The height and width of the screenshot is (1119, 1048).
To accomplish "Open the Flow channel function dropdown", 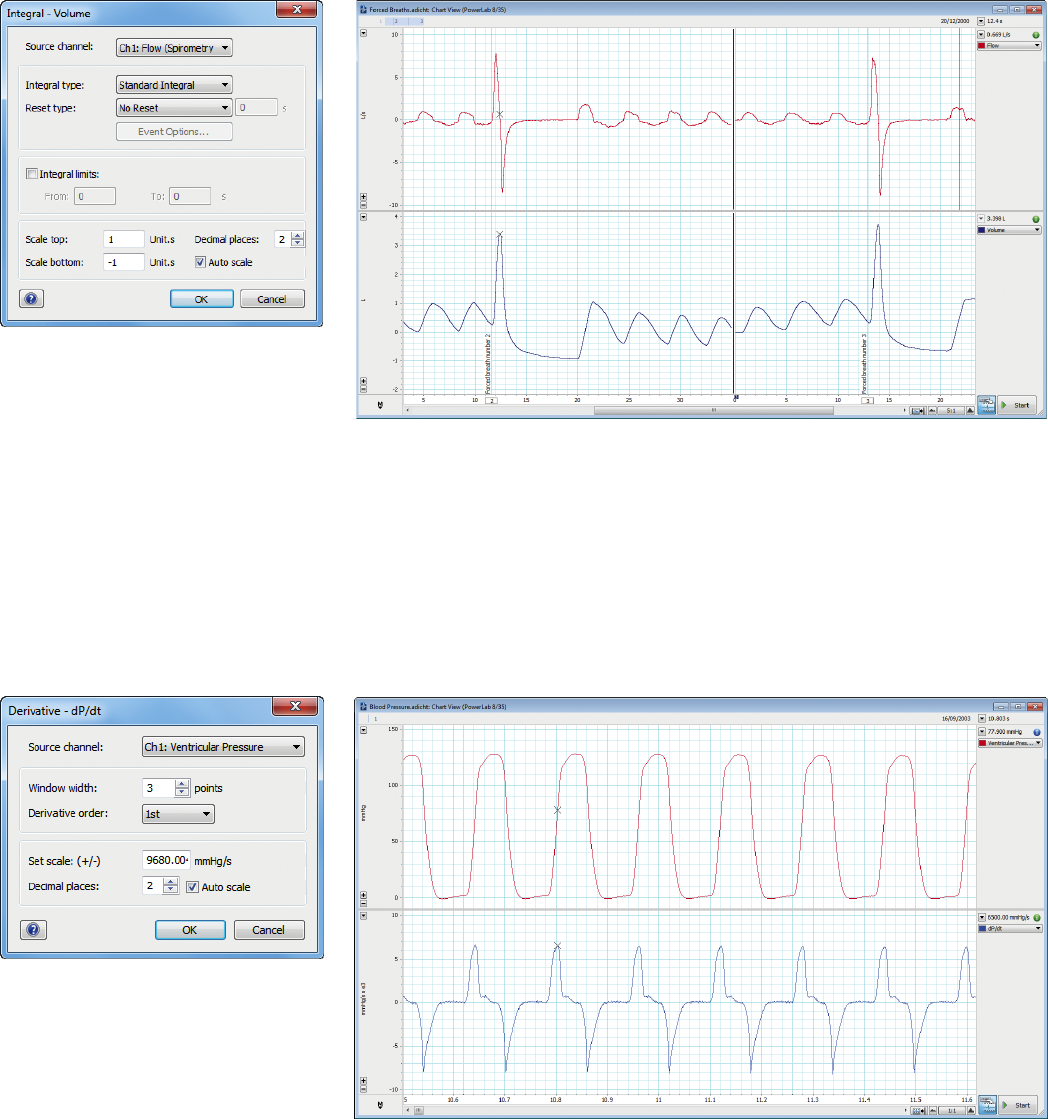I will [x=1009, y=46].
